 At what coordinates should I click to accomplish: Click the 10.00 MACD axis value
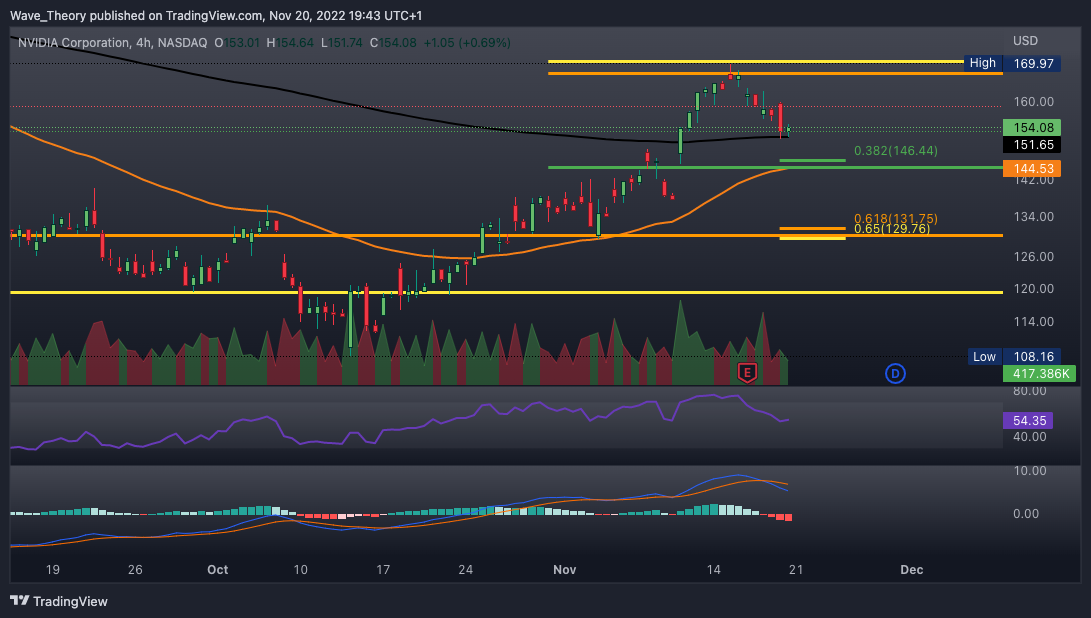[1030, 470]
